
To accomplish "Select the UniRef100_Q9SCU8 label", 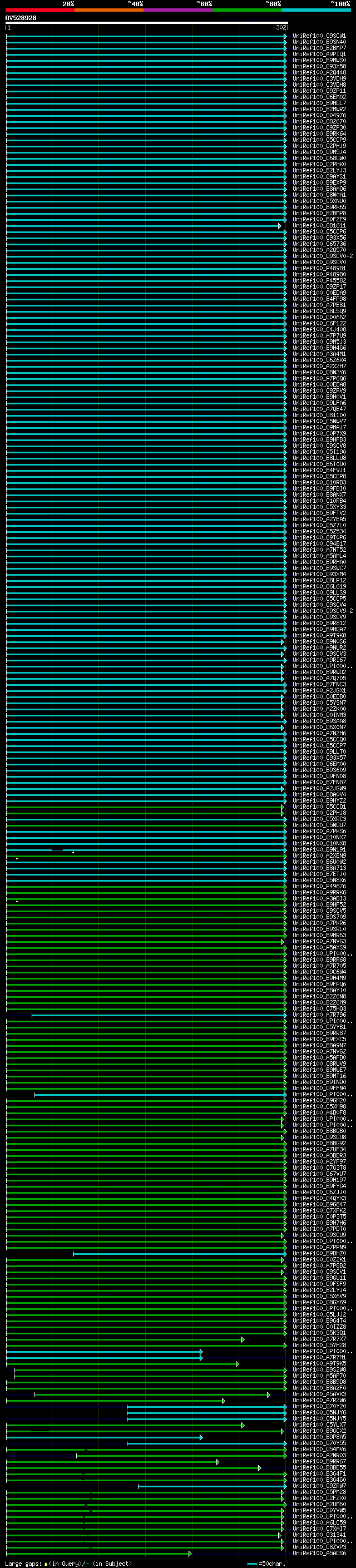I will (x=319, y=1137).
